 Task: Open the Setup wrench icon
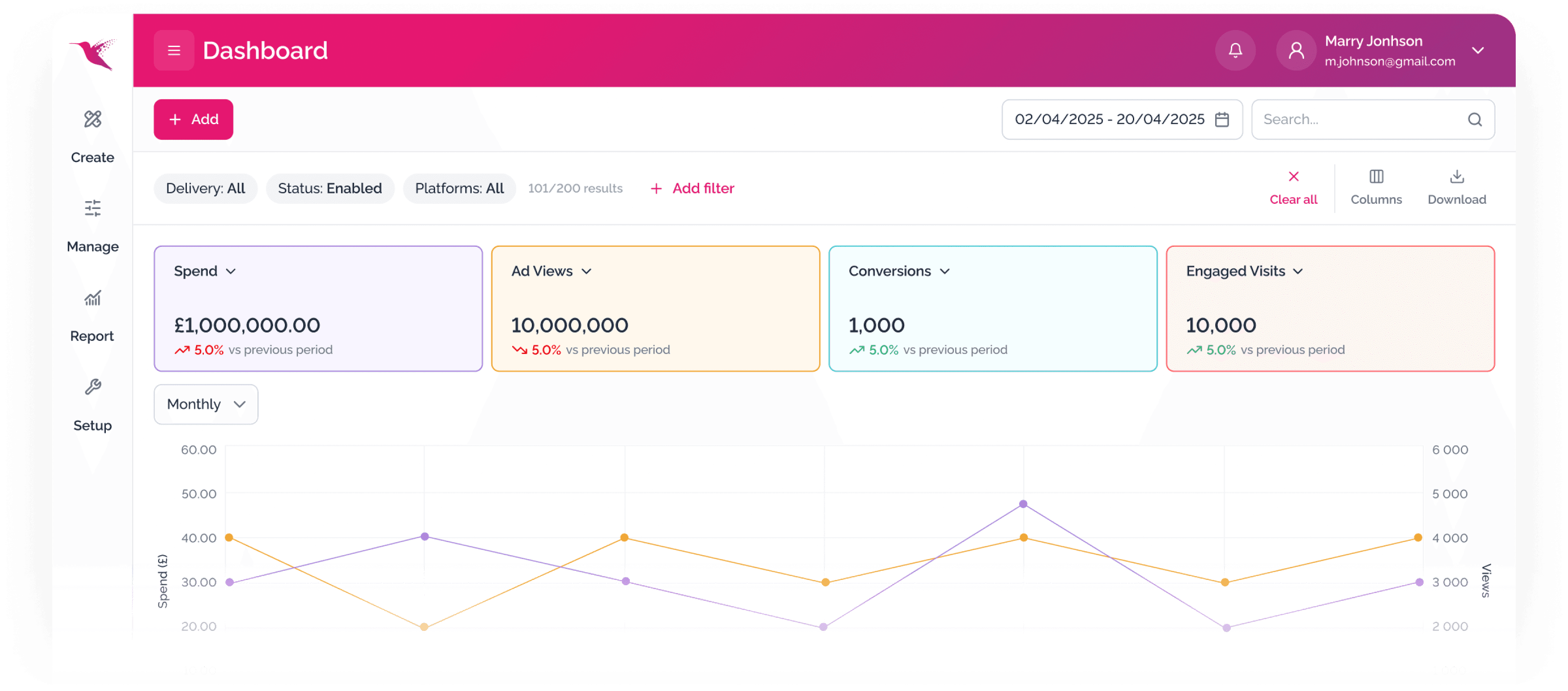click(92, 387)
